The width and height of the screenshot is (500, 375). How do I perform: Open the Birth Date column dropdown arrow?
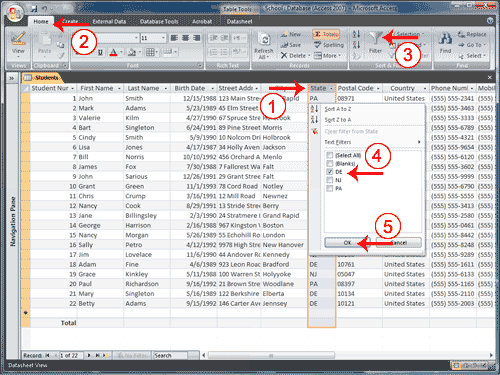(x=212, y=89)
